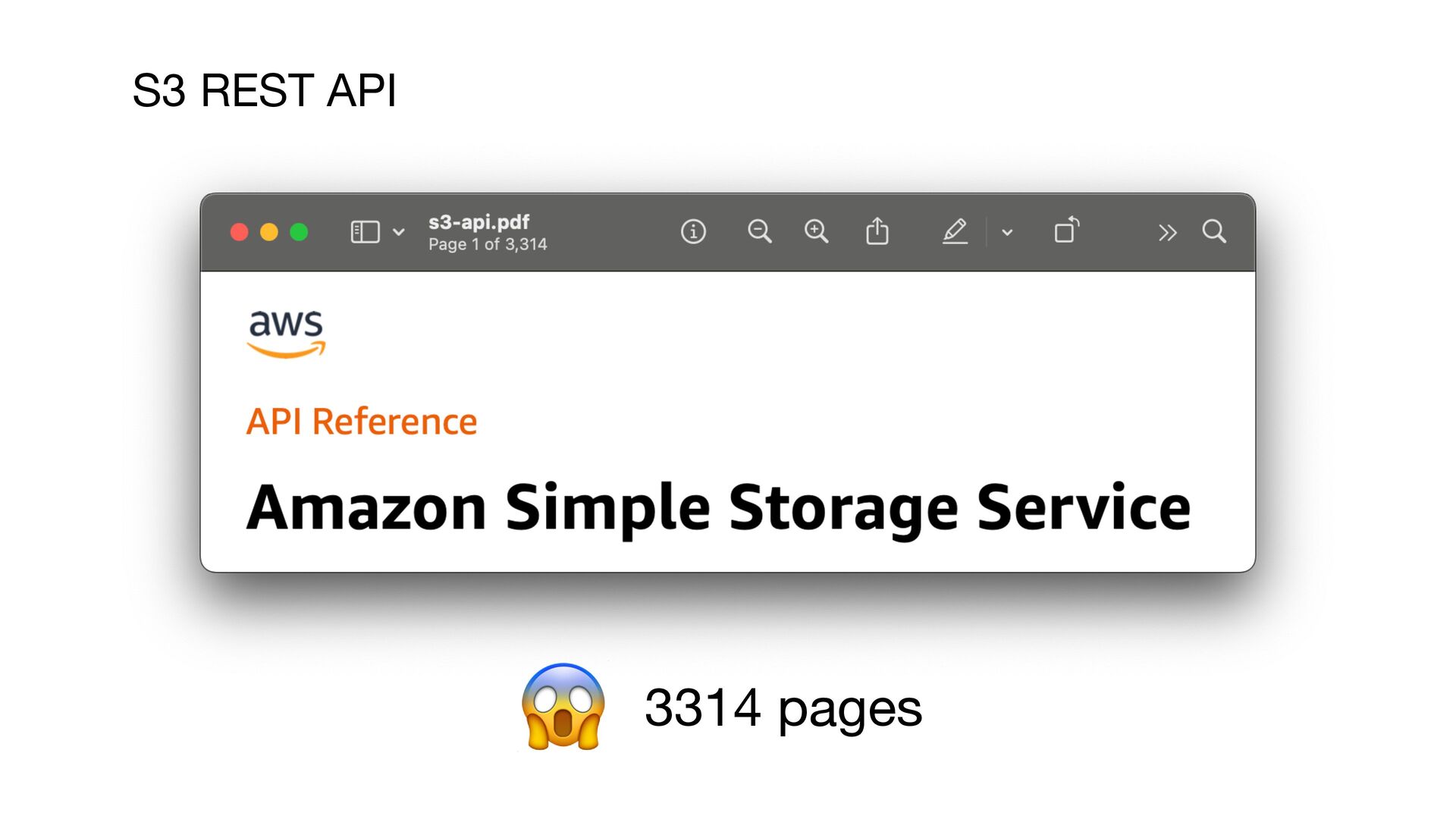Click the Amazon Simple Storage Service title

pyautogui.click(x=718, y=510)
